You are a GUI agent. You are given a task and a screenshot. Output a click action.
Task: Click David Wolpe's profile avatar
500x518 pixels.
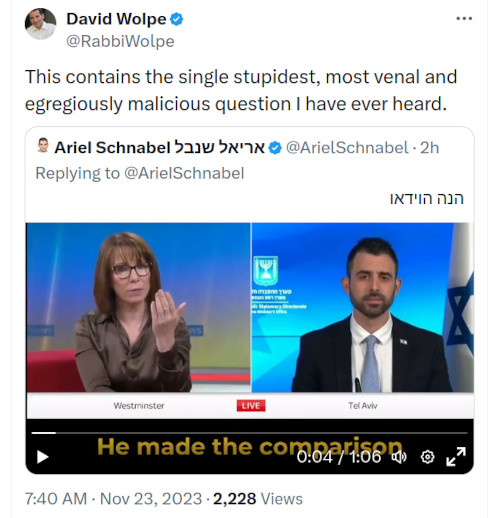point(40,24)
